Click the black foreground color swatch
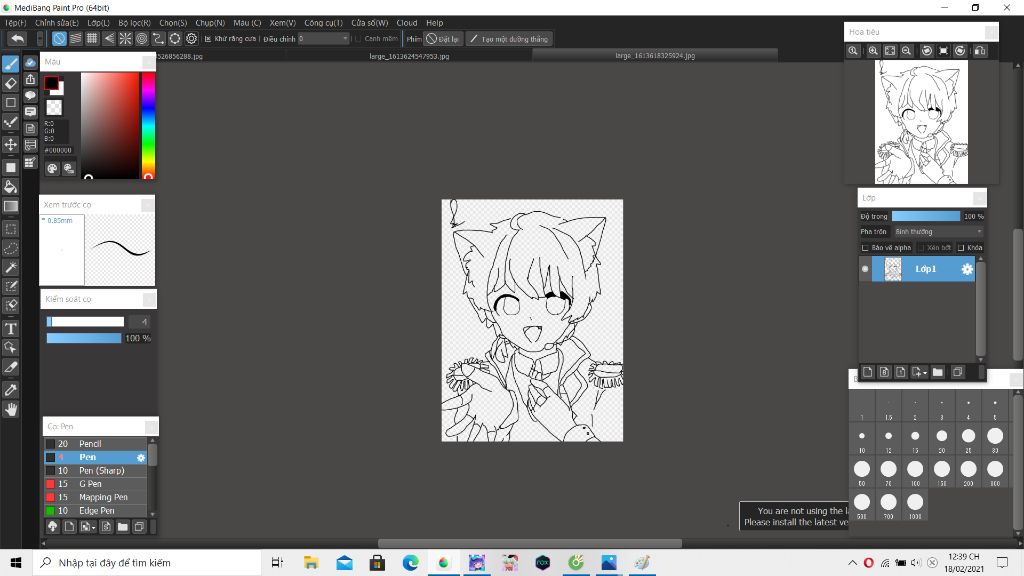The image size is (1024, 576). tap(51, 83)
